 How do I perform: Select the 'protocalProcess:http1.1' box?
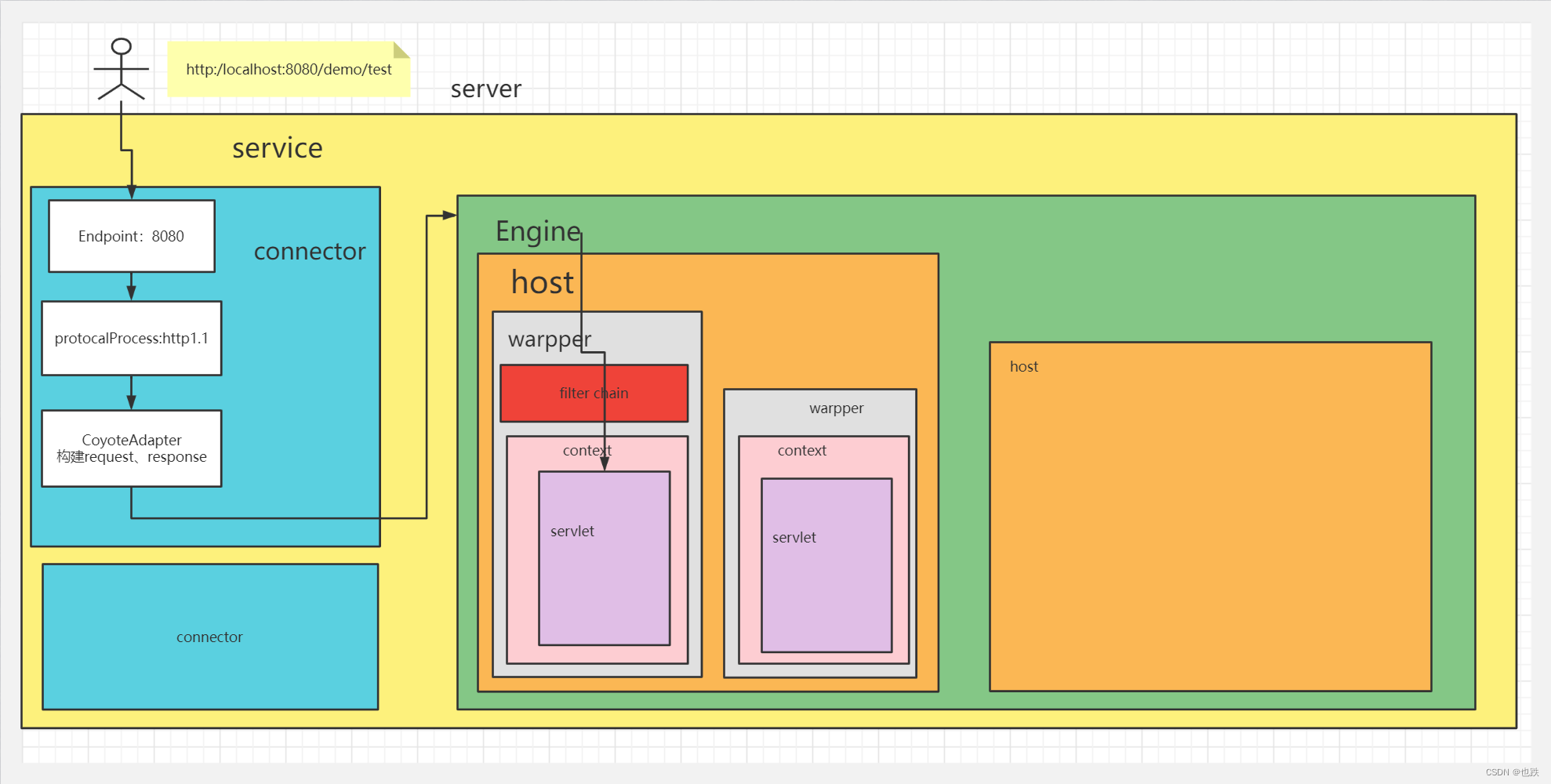click(x=132, y=338)
